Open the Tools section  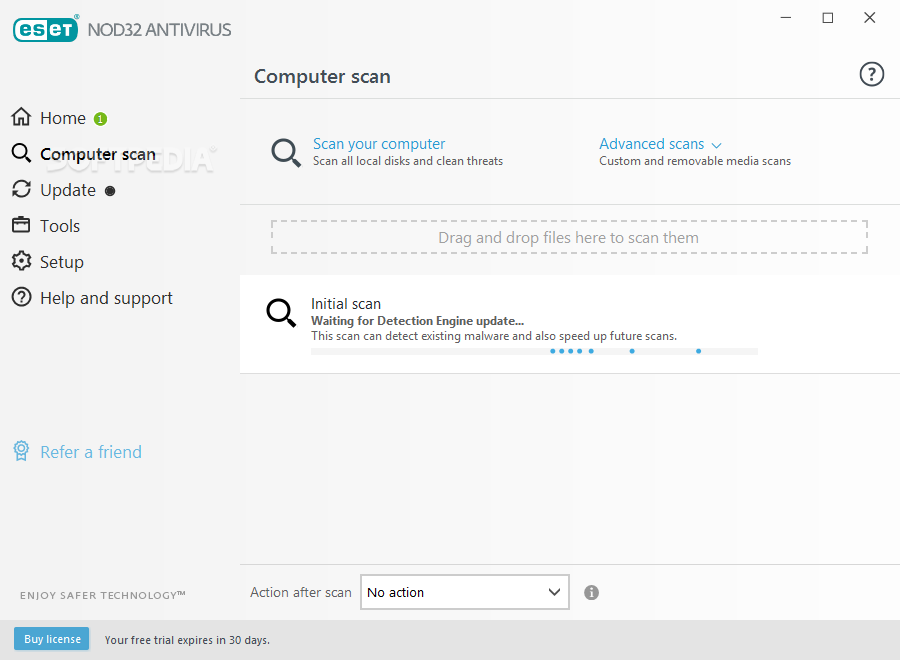[x=60, y=226]
